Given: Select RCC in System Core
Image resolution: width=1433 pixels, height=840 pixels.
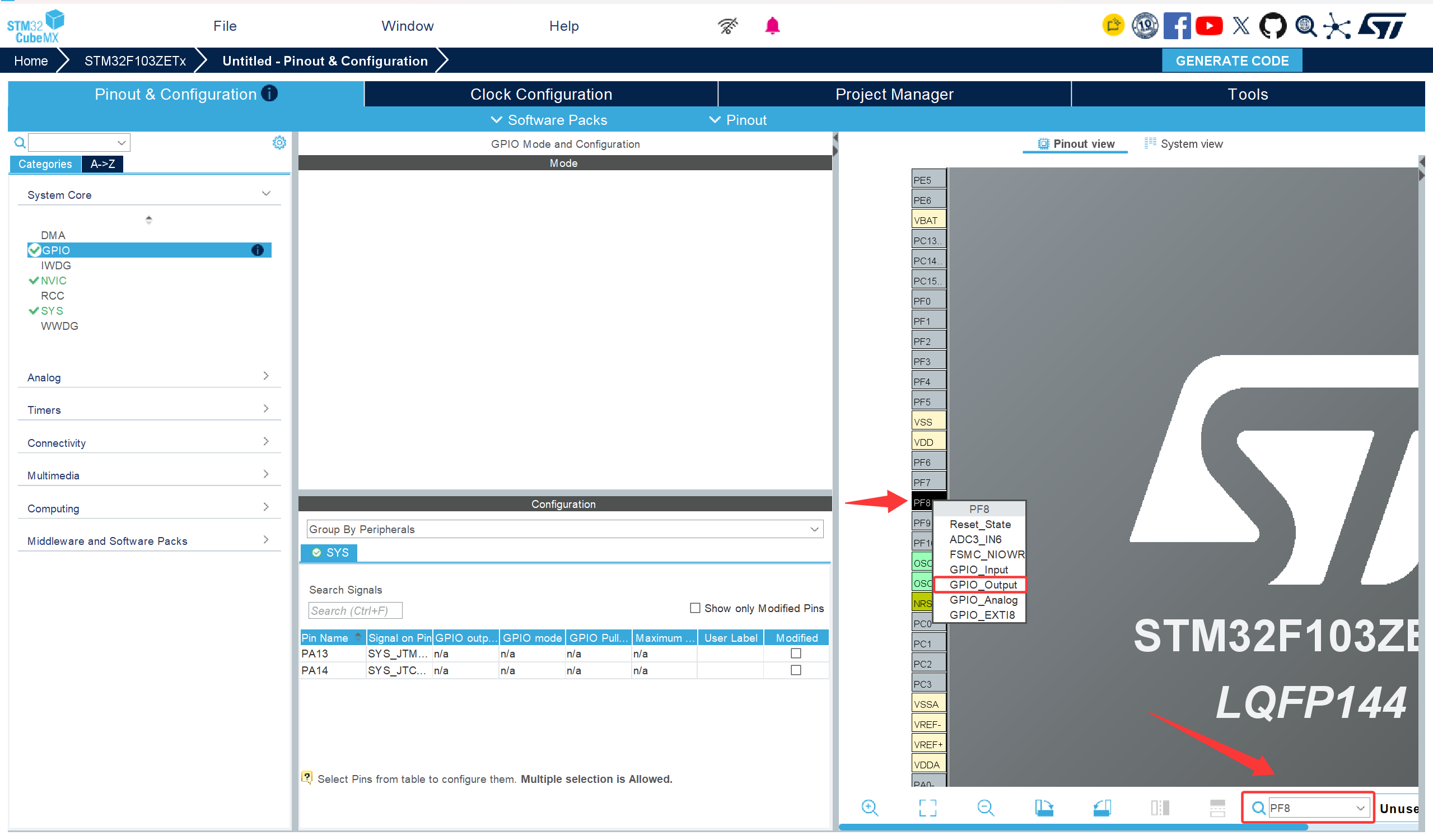Looking at the screenshot, I should 52,296.
